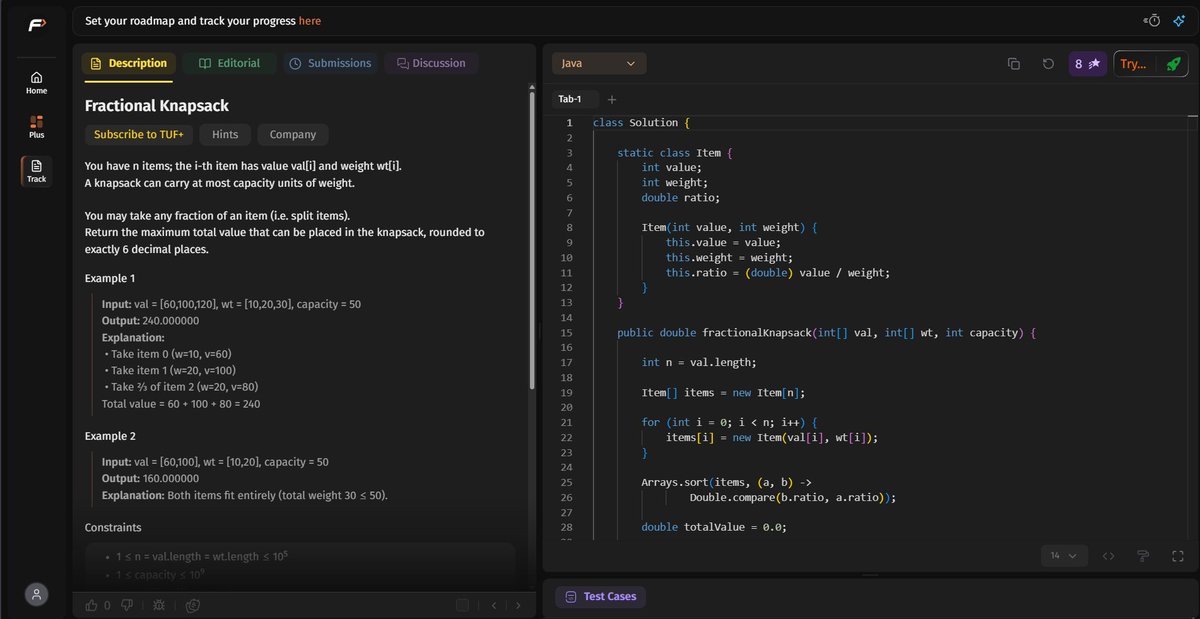The width and height of the screenshot is (1200, 619).
Task: Click code line 'double ratio;'
Action: click(x=681, y=198)
